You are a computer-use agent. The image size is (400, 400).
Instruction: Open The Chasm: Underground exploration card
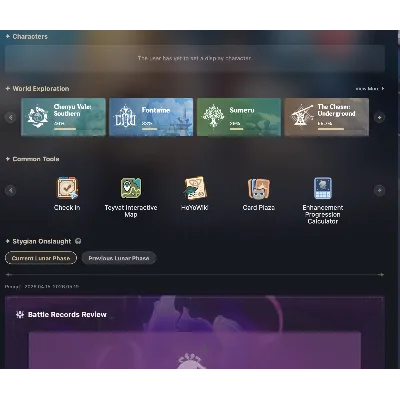(327, 117)
